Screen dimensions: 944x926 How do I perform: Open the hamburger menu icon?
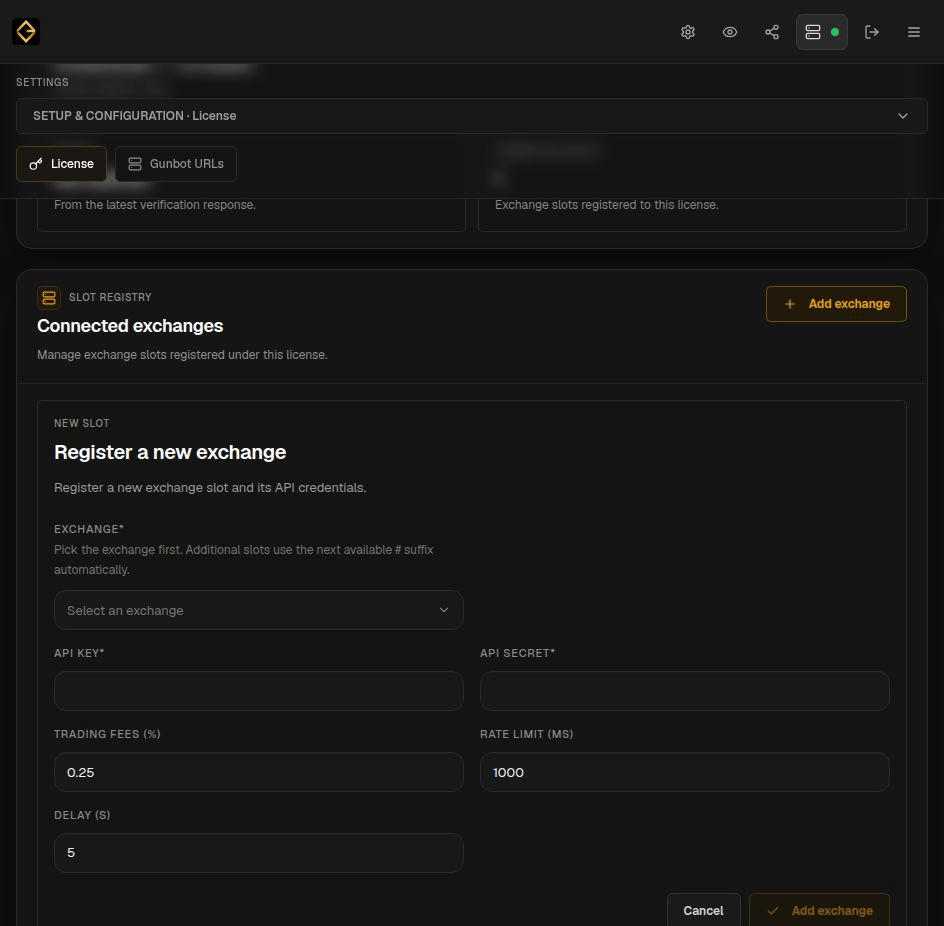click(x=913, y=32)
